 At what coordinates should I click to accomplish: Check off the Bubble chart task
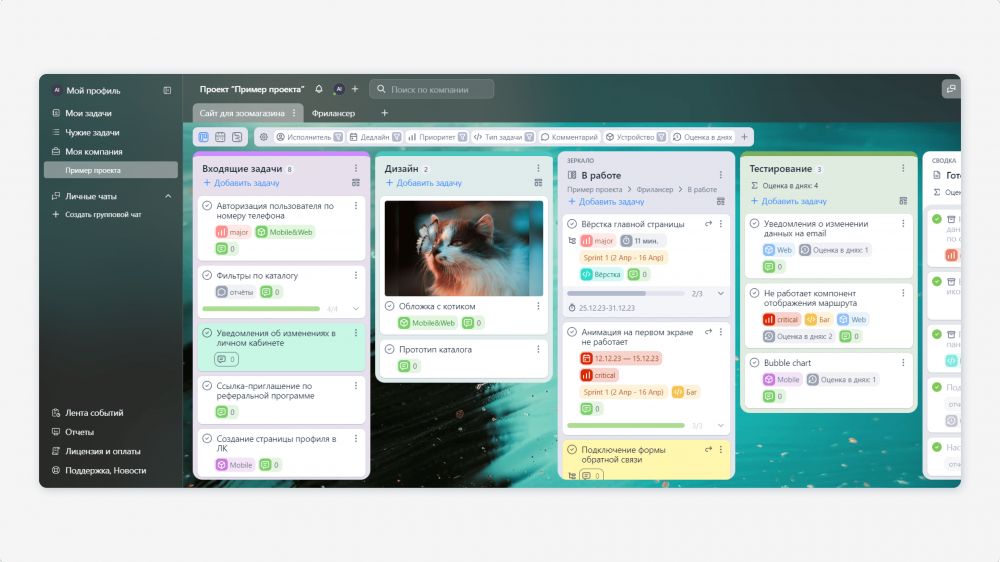[x=754, y=362]
